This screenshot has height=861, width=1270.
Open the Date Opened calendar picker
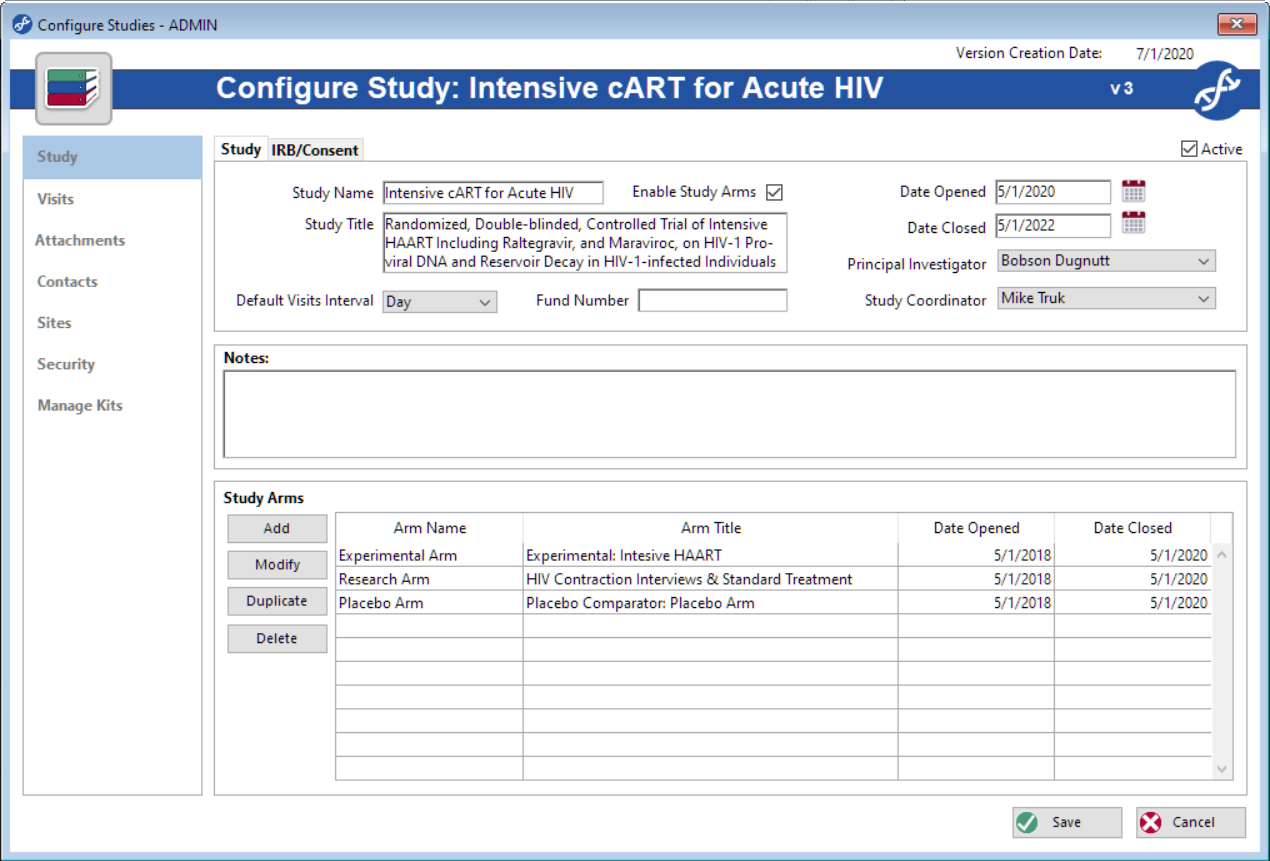1133,191
